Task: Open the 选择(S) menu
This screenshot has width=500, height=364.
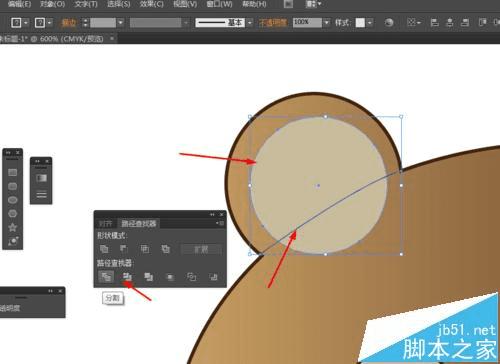Action: [119, 4]
